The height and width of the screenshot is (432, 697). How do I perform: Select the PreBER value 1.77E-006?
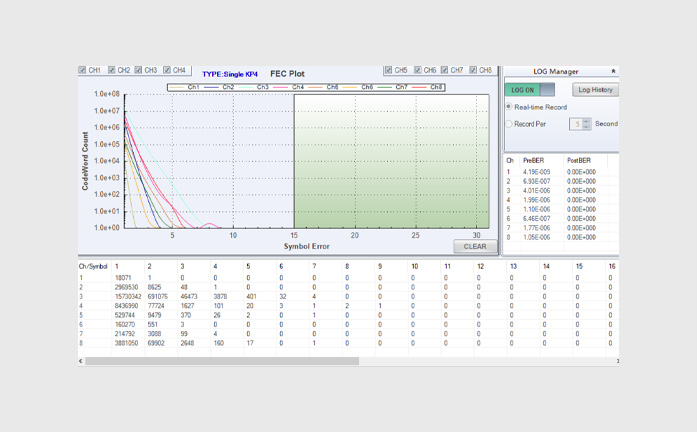(537, 228)
